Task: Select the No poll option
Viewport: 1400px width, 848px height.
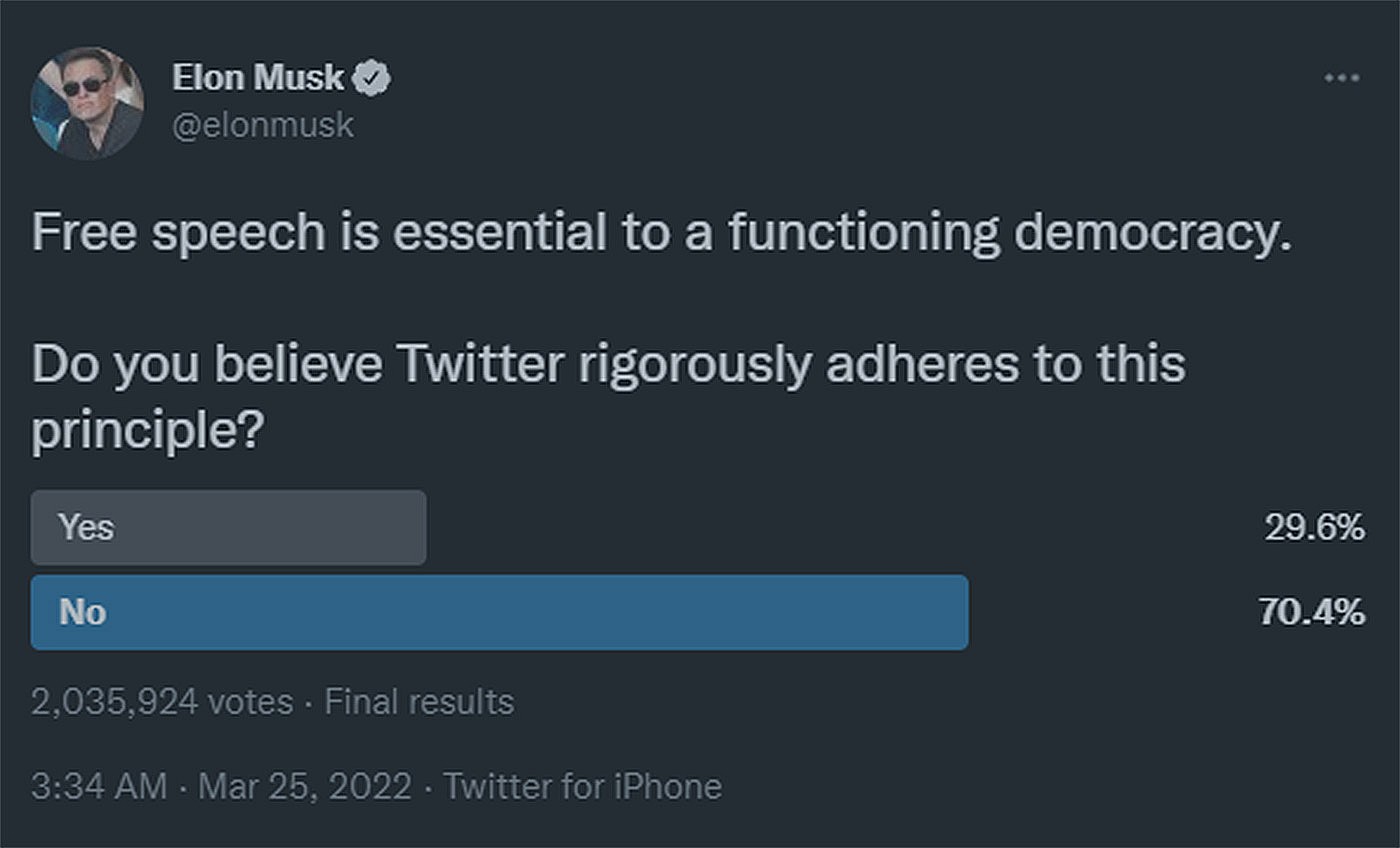Action: [x=499, y=612]
